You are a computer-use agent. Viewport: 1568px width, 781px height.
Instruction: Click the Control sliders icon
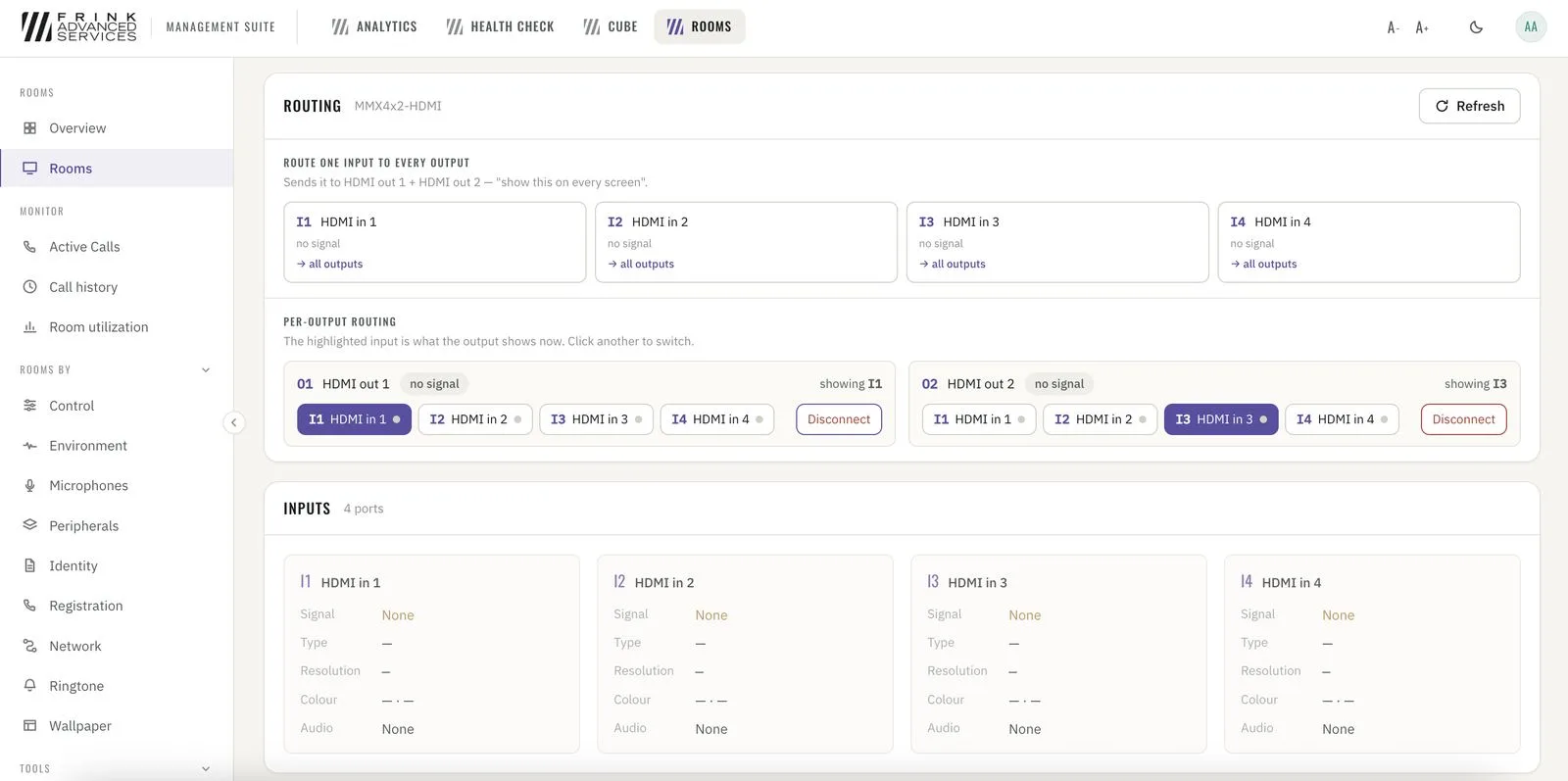pyautogui.click(x=30, y=406)
